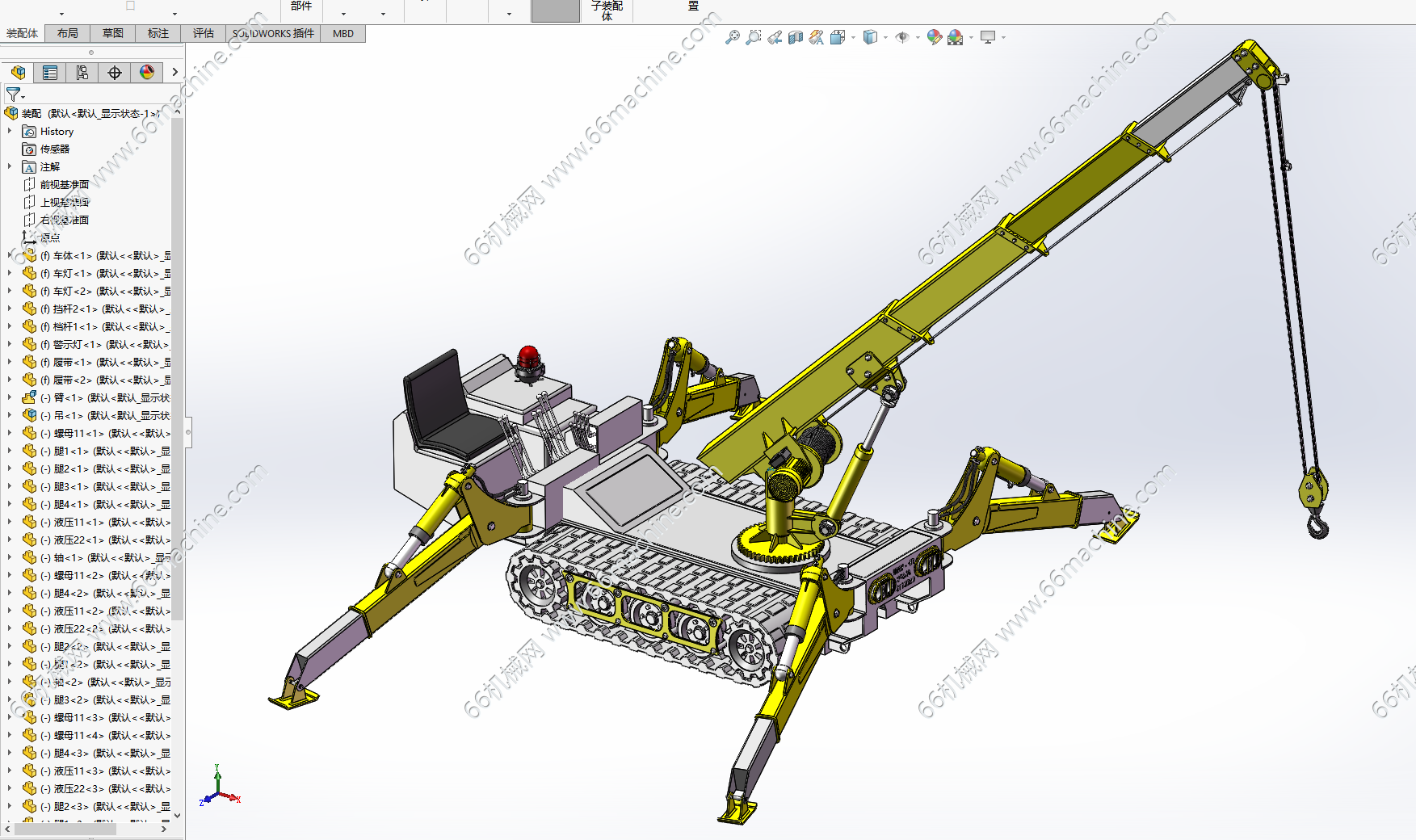
Task: Expand the History folder in tree
Action: coord(10,131)
